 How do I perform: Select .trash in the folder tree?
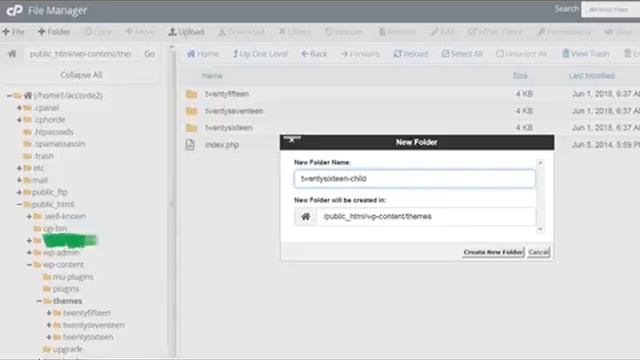click(44, 156)
